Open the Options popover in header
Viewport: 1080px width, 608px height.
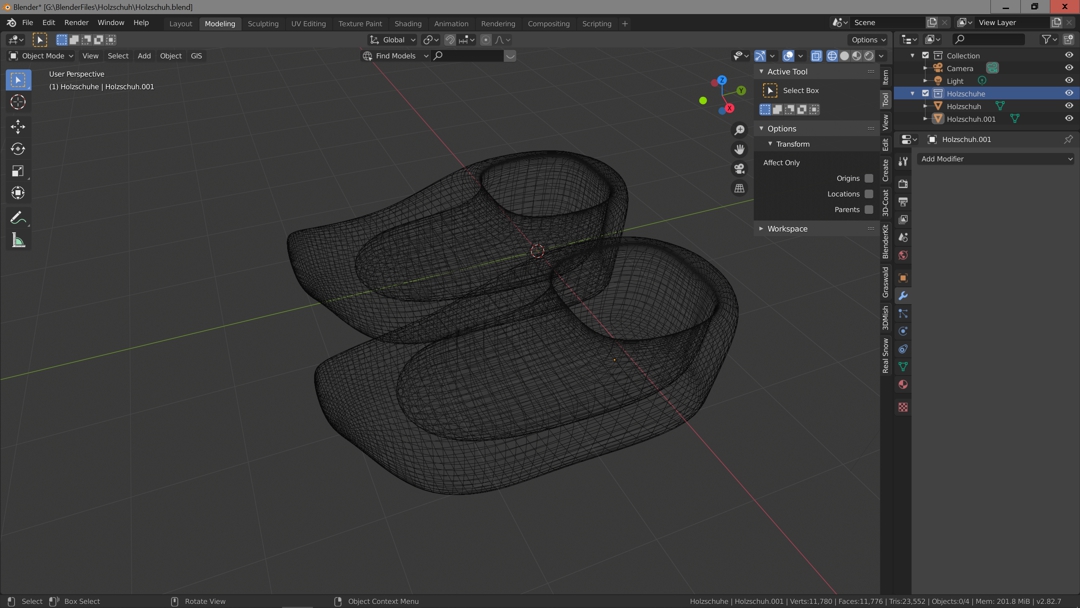868,40
